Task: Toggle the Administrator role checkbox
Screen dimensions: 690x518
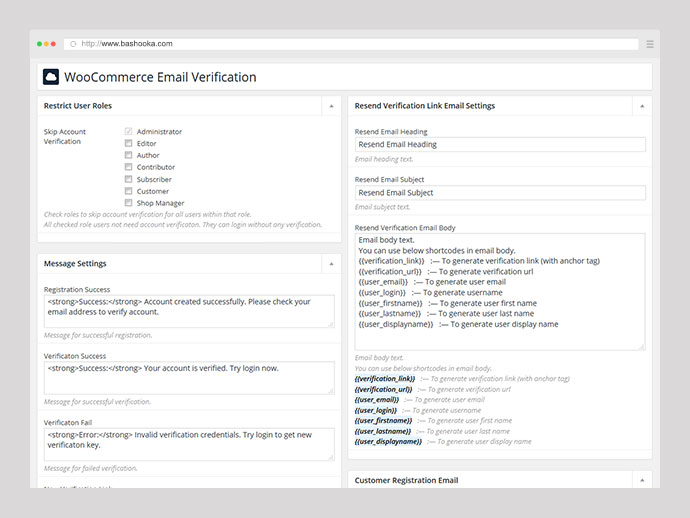Action: (x=128, y=131)
